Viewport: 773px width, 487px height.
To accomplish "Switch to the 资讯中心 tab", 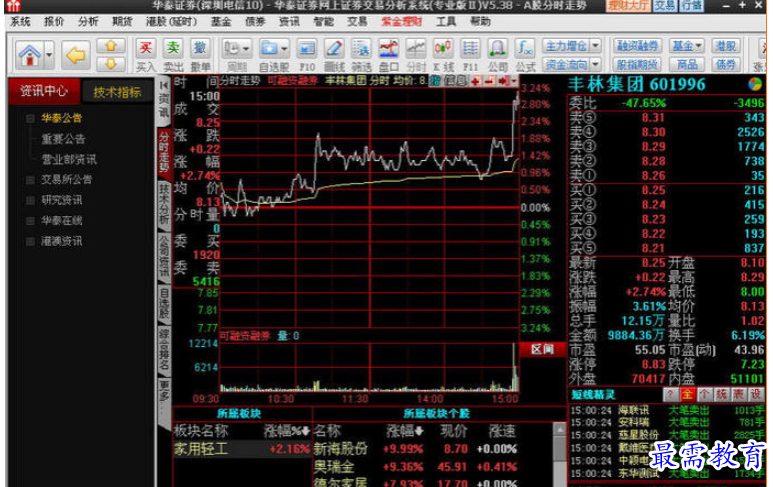I will (x=44, y=91).
